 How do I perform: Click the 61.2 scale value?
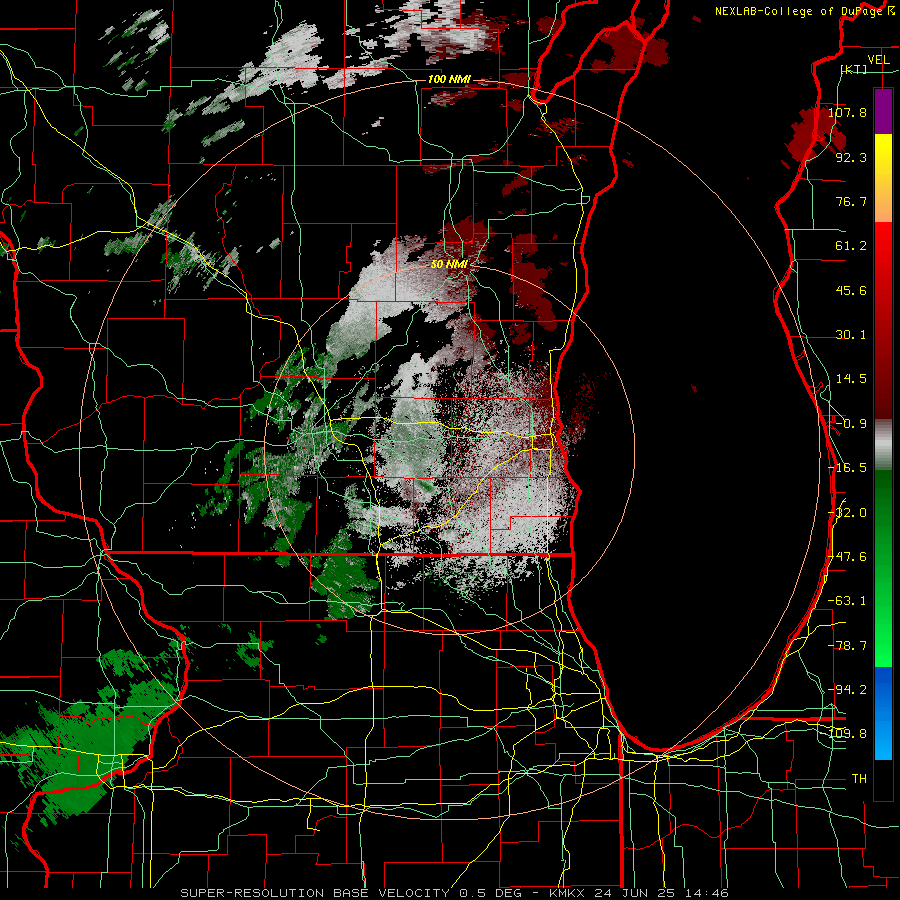click(x=851, y=246)
